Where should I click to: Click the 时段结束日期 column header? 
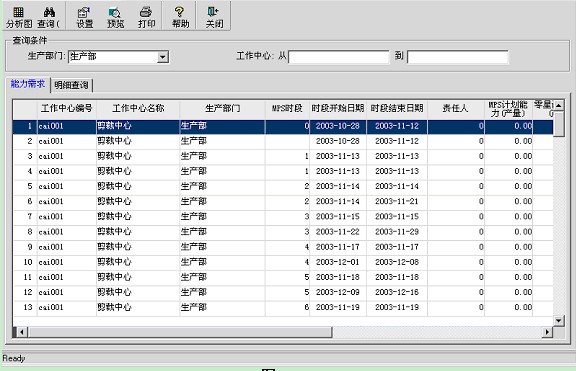[x=397, y=109]
